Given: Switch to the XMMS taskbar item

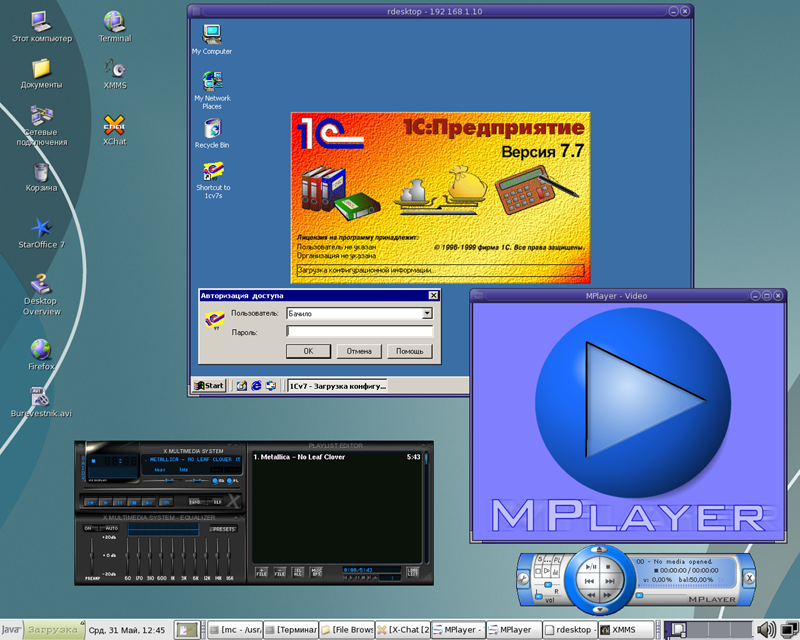Looking at the screenshot, I should coord(618,630).
